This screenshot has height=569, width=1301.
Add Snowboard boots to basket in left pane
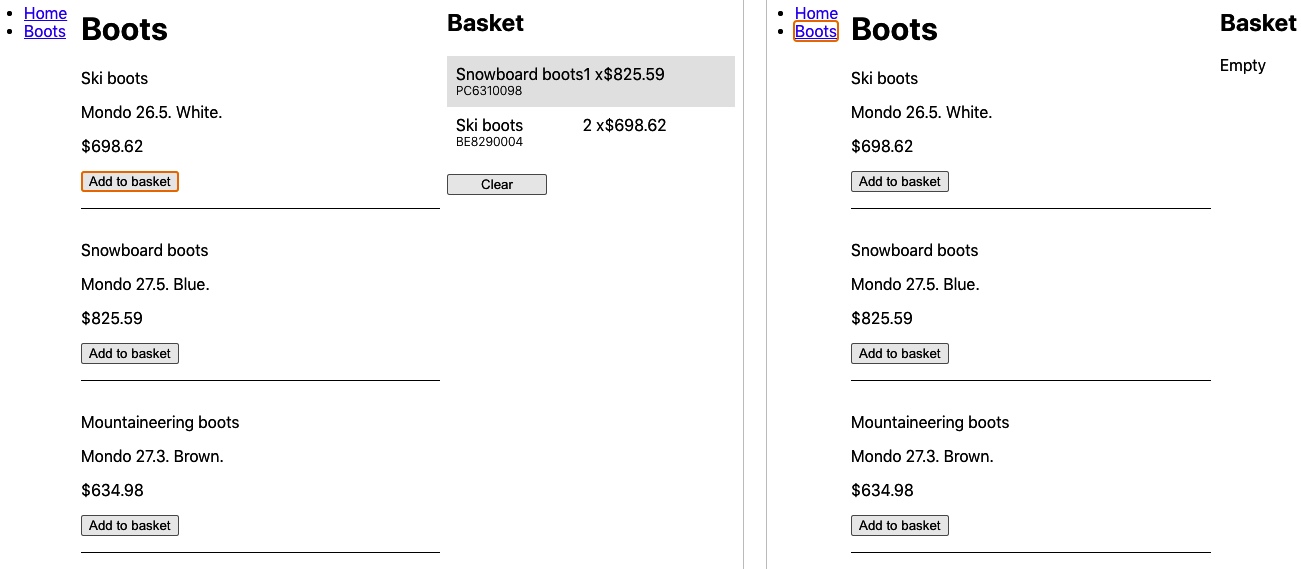(x=130, y=353)
